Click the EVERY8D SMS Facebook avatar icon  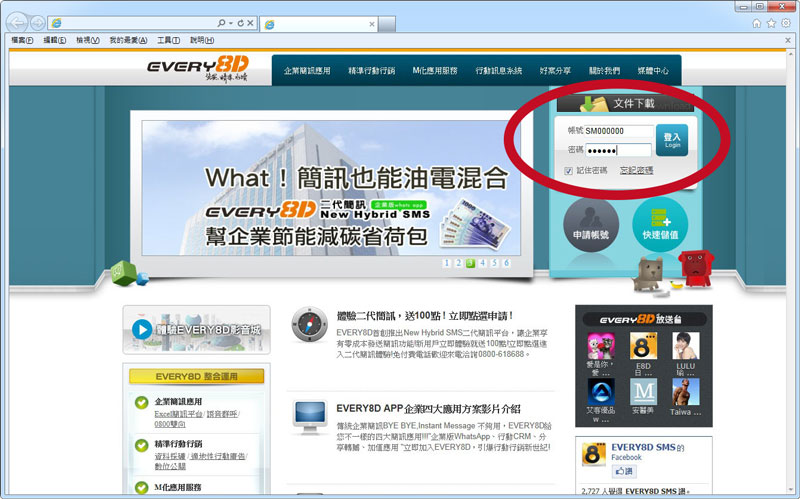593,454
